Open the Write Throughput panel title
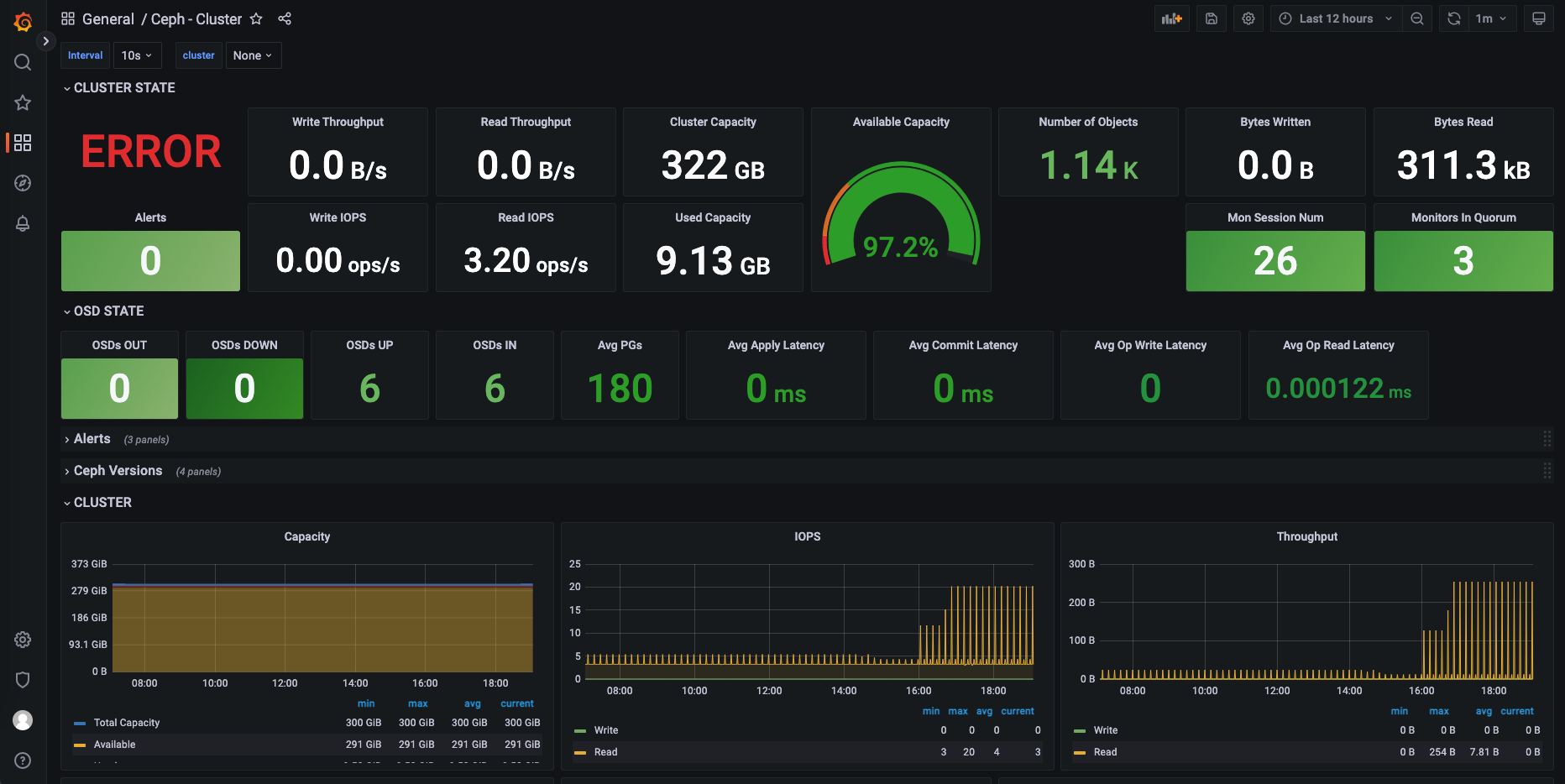Image resolution: width=1565 pixels, height=784 pixels. (x=338, y=122)
